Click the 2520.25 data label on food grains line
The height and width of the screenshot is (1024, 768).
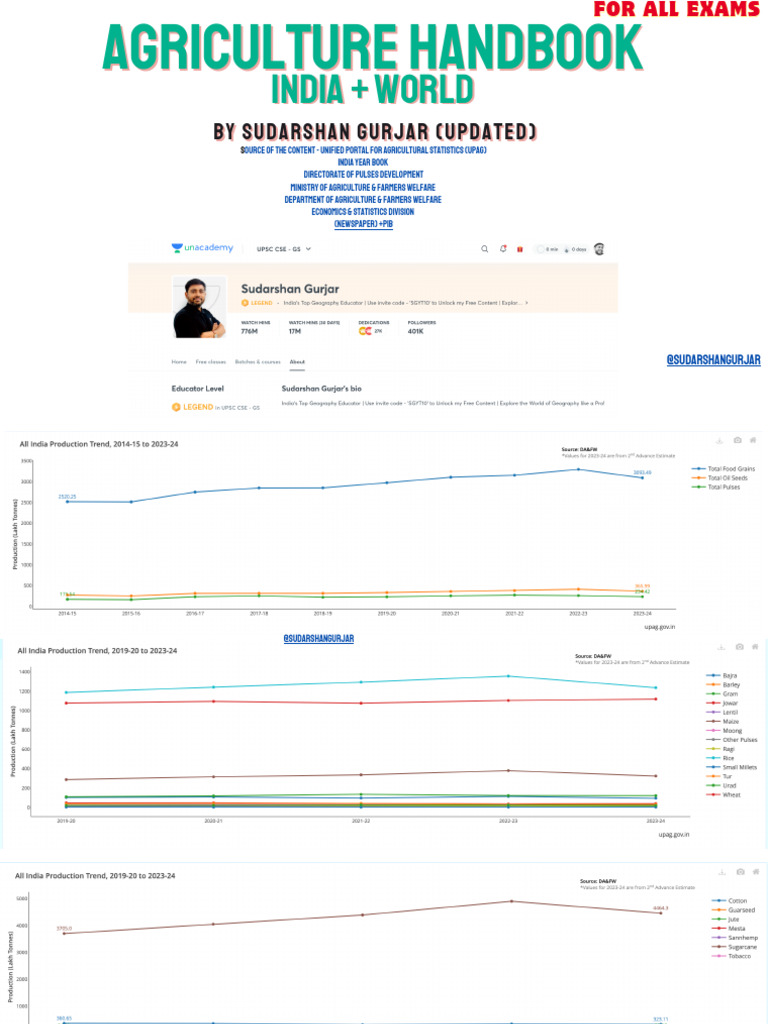tap(67, 497)
